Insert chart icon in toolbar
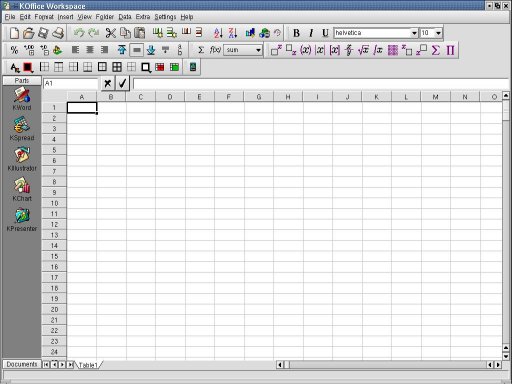Screen dimensions: 512x384 point(250,33)
